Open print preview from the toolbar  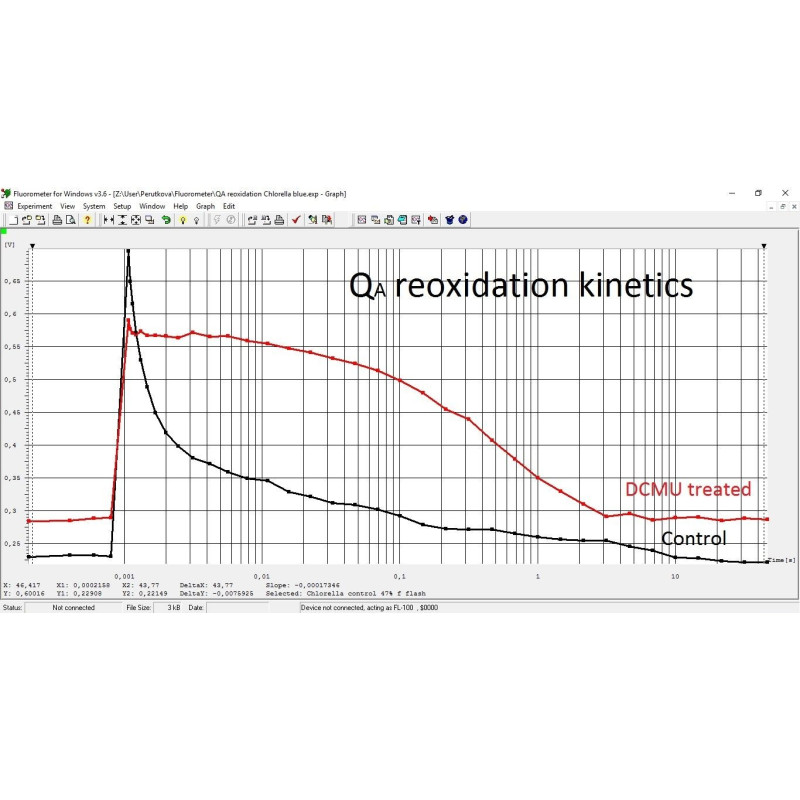point(70,223)
